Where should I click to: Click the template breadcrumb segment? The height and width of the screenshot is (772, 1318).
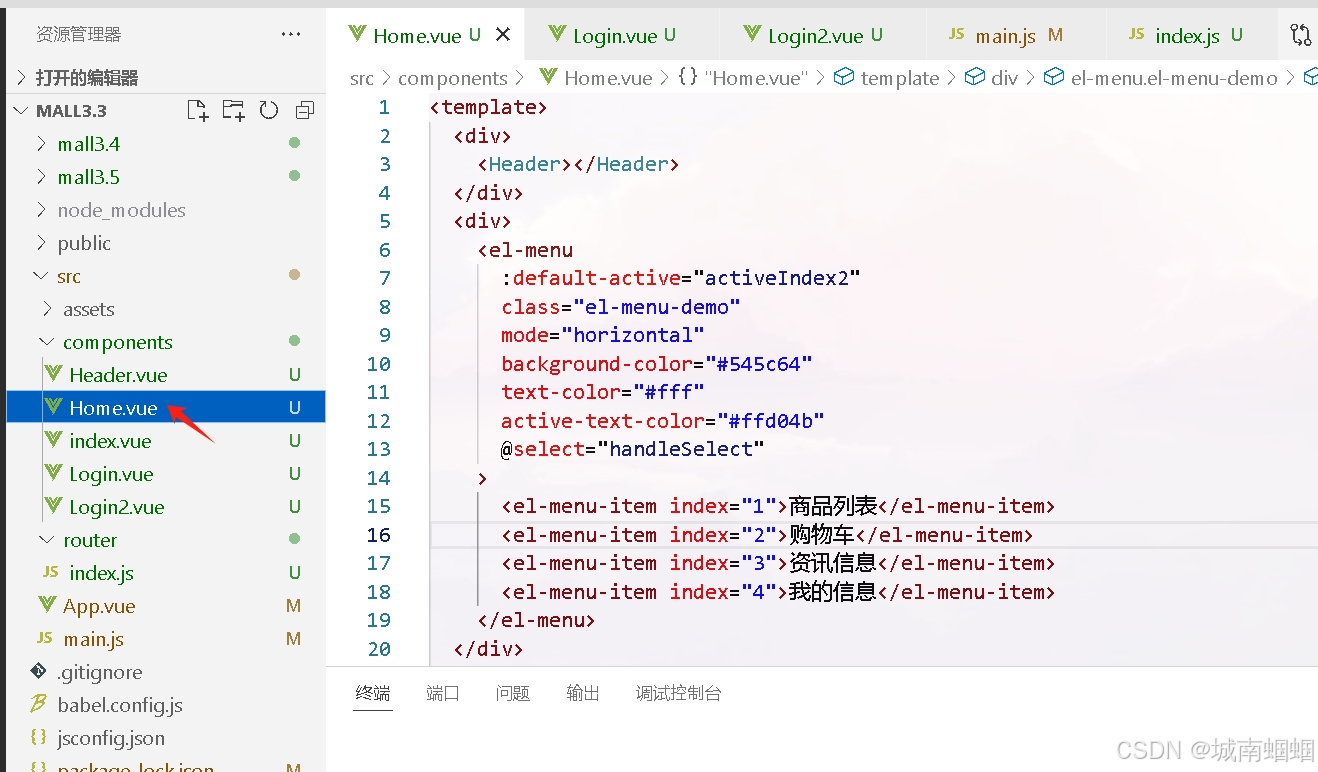tap(900, 77)
